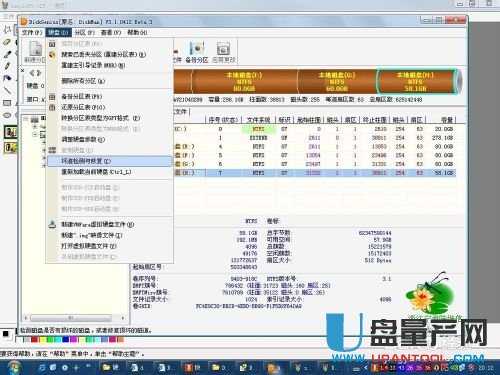Click the 备份分区表 menu icon
This screenshot has height=375, width=500.
[52, 97]
